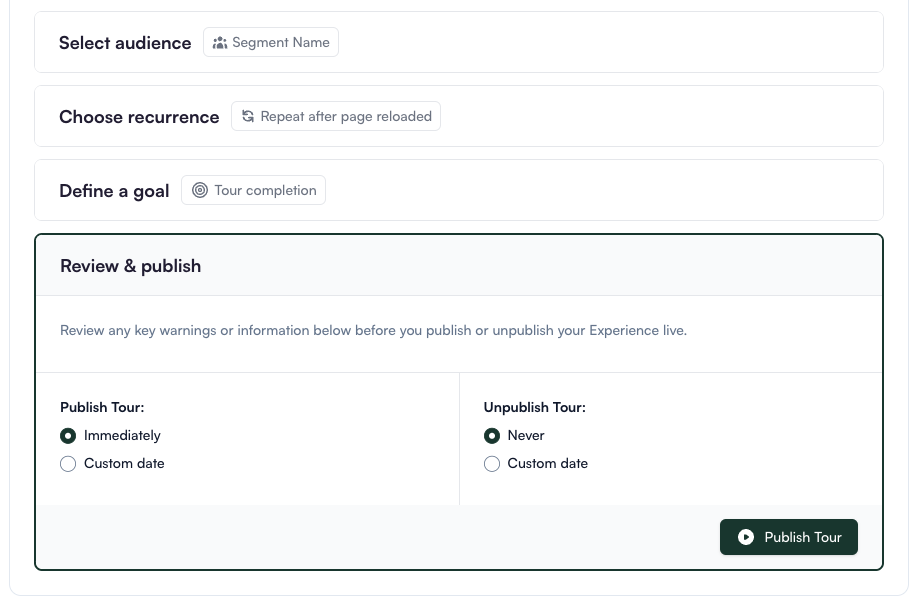Viewport: 921px width, 608px height.
Task: Select Immediately under Publish Tour
Action: pos(68,436)
